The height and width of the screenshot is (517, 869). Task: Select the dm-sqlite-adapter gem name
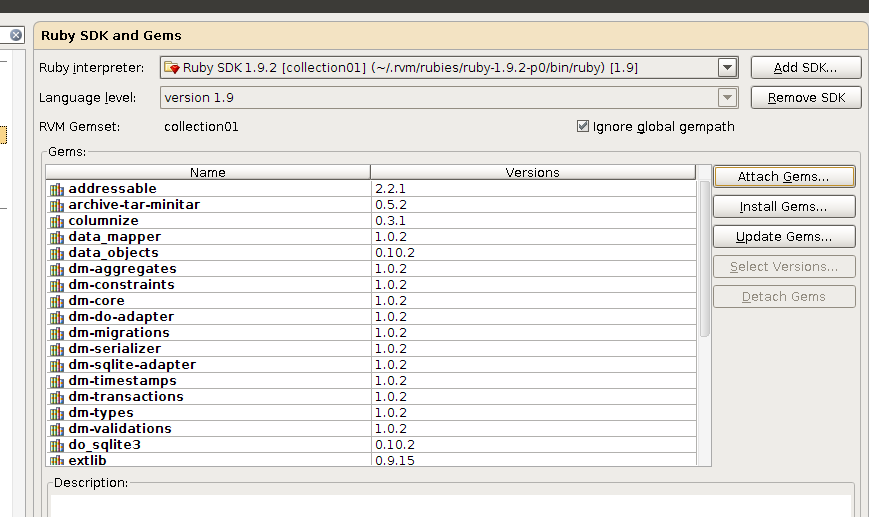click(132, 365)
